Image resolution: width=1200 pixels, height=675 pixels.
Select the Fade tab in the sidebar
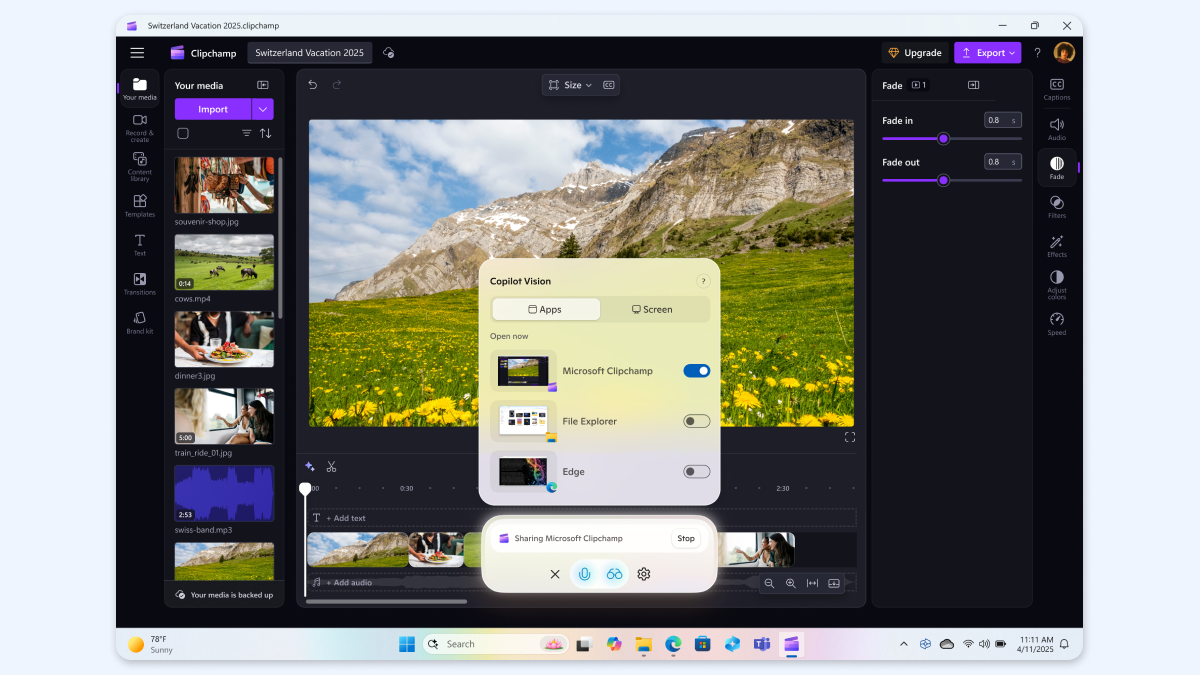(x=1056, y=168)
